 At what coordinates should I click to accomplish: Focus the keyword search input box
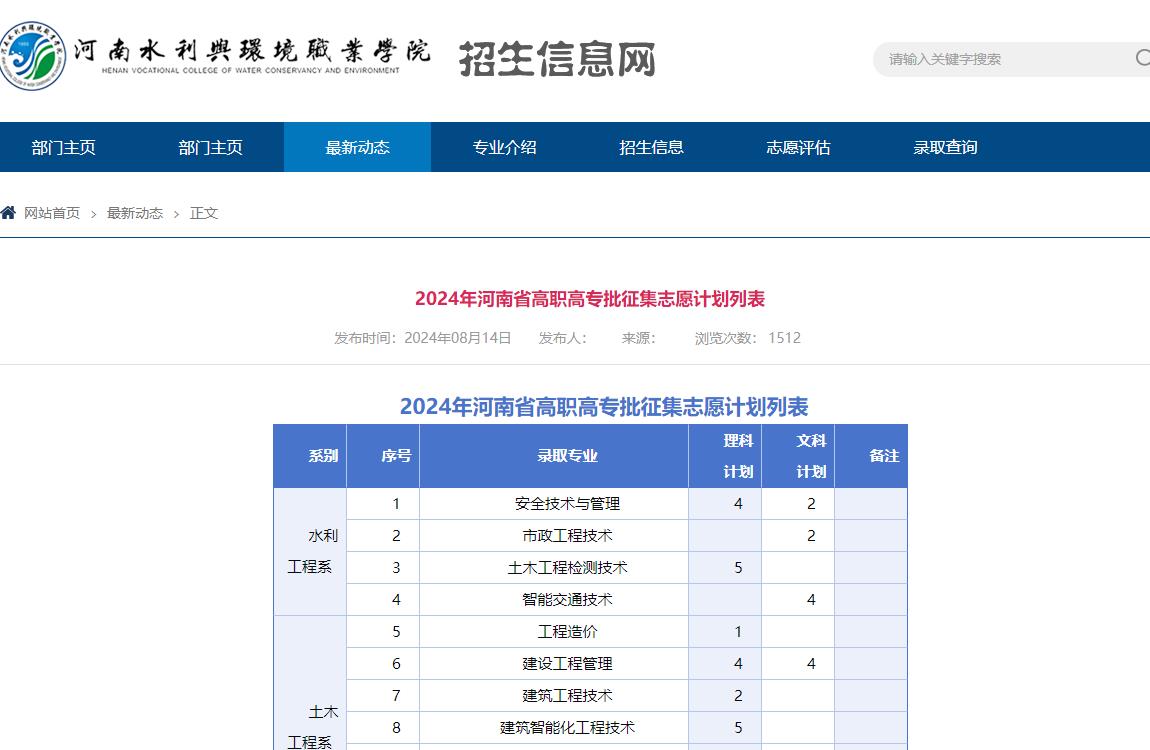(x=1000, y=59)
